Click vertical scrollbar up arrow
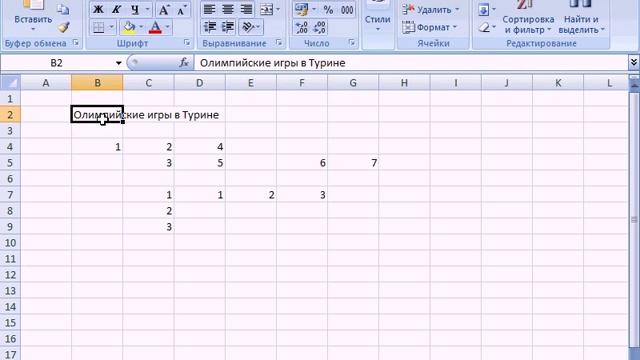This screenshot has height=360, width=640. pos(634,86)
